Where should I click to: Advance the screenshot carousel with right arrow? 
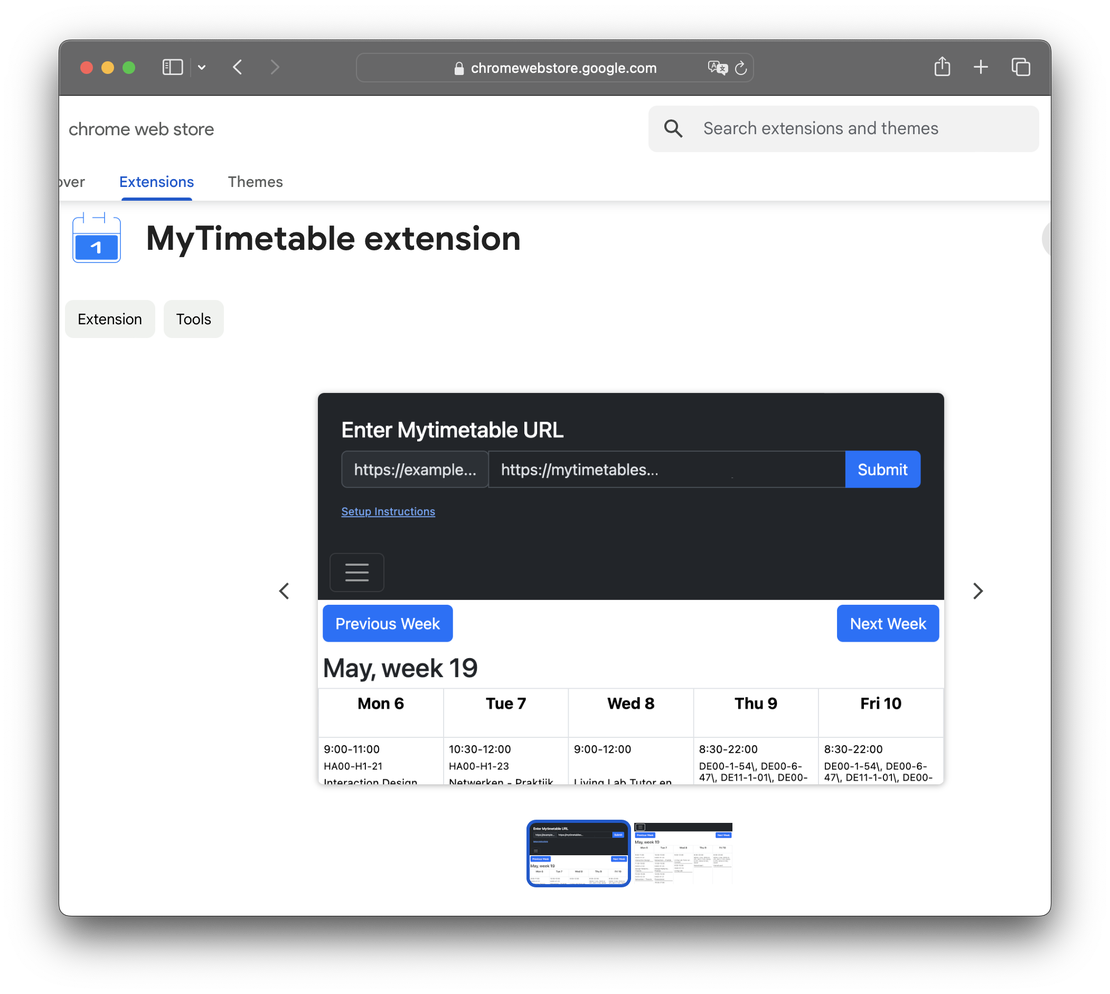pyautogui.click(x=977, y=591)
